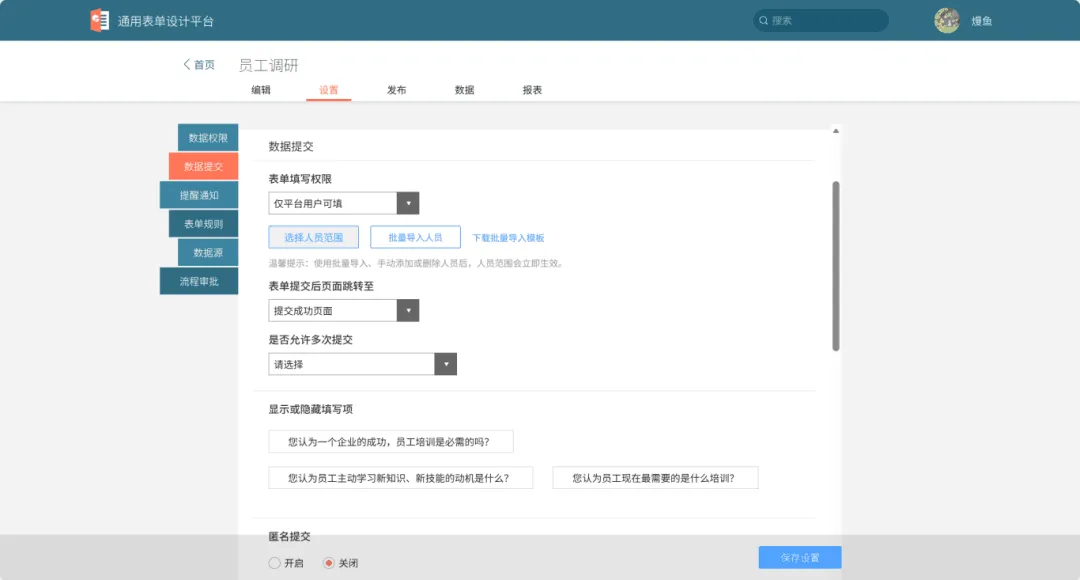Click the 请选择 combo box field
Screen dimensions: 1080x580
tap(362, 364)
